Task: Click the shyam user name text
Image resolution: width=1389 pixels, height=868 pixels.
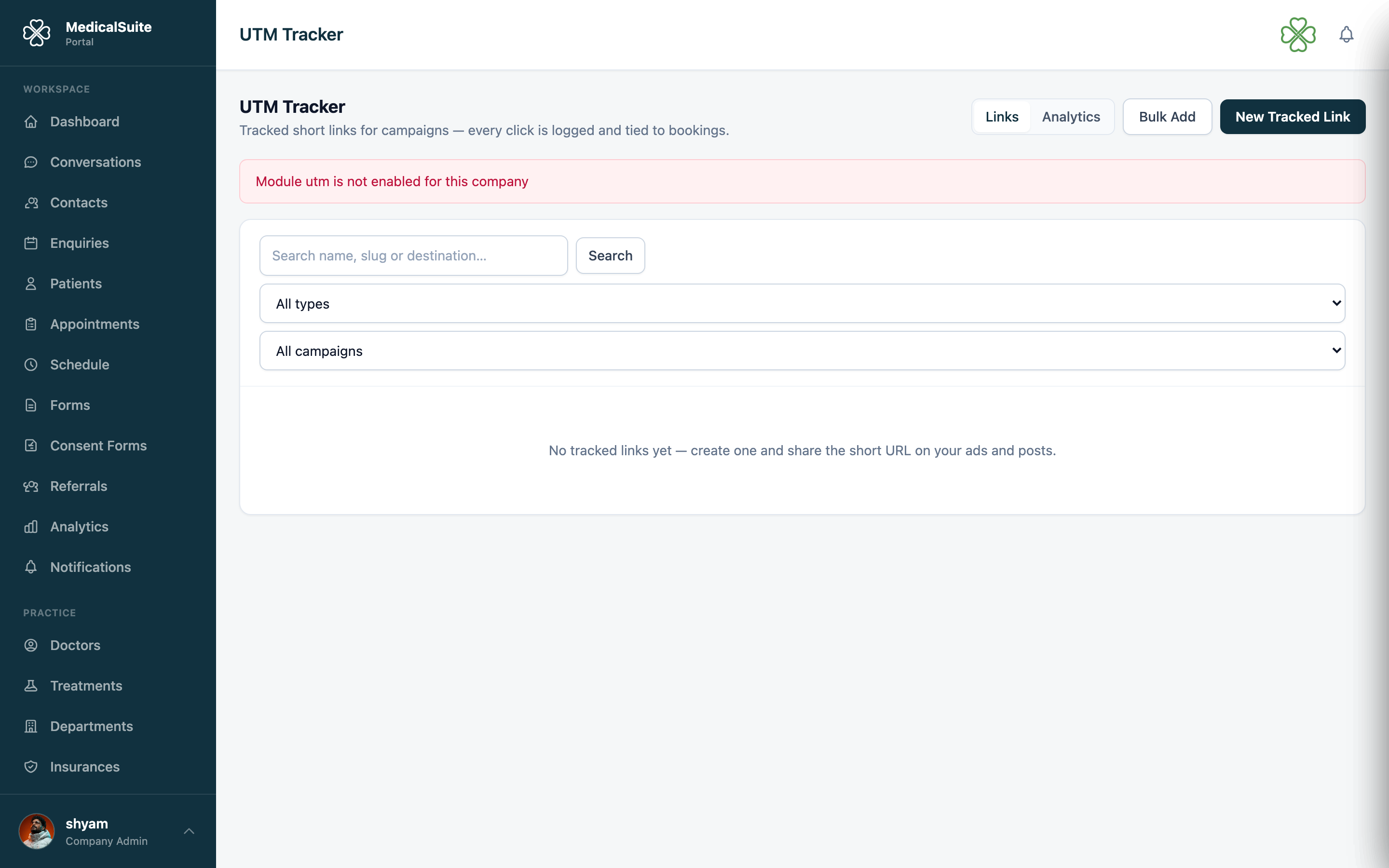Action: tap(87, 824)
